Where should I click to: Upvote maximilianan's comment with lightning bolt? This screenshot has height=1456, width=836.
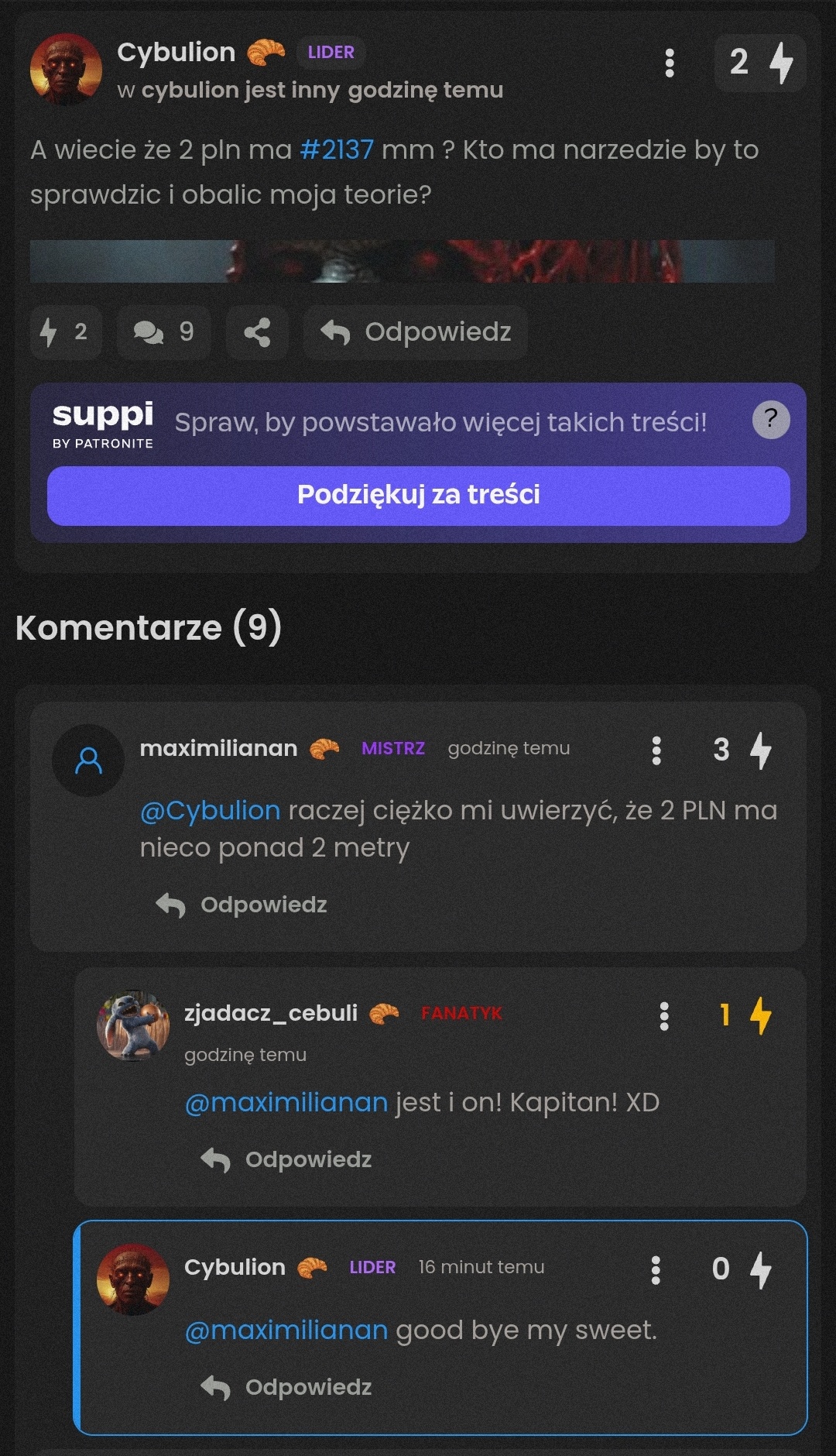(761, 750)
